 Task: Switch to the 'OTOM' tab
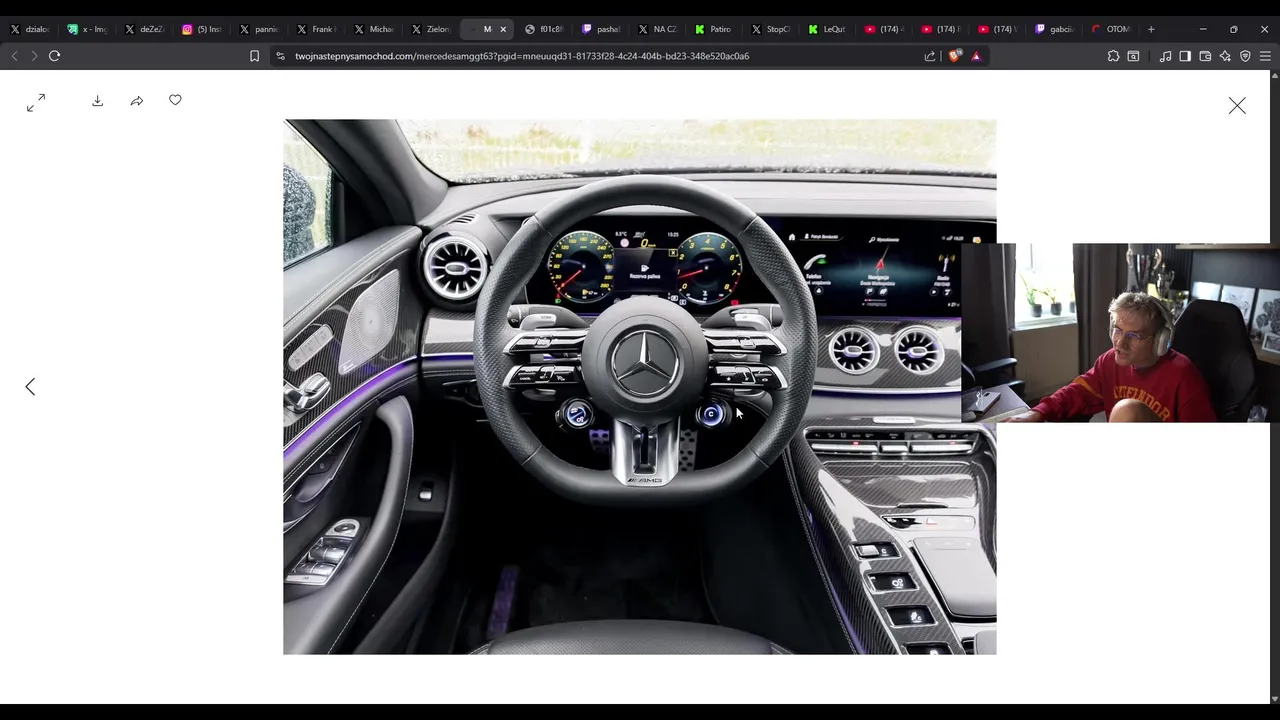pos(1112,29)
